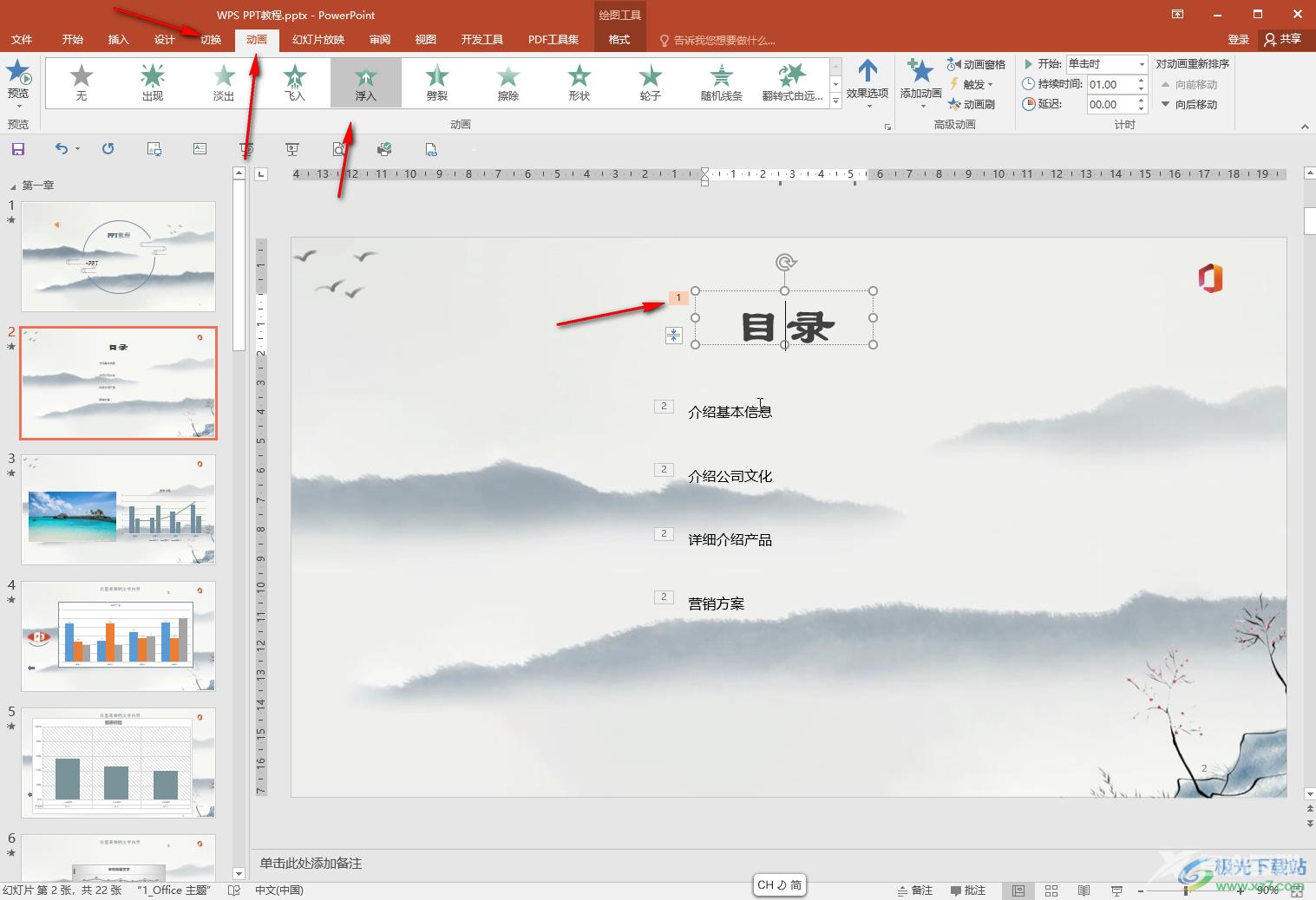Click the print preview quick access icon
The image size is (1316, 900).
click(x=339, y=149)
